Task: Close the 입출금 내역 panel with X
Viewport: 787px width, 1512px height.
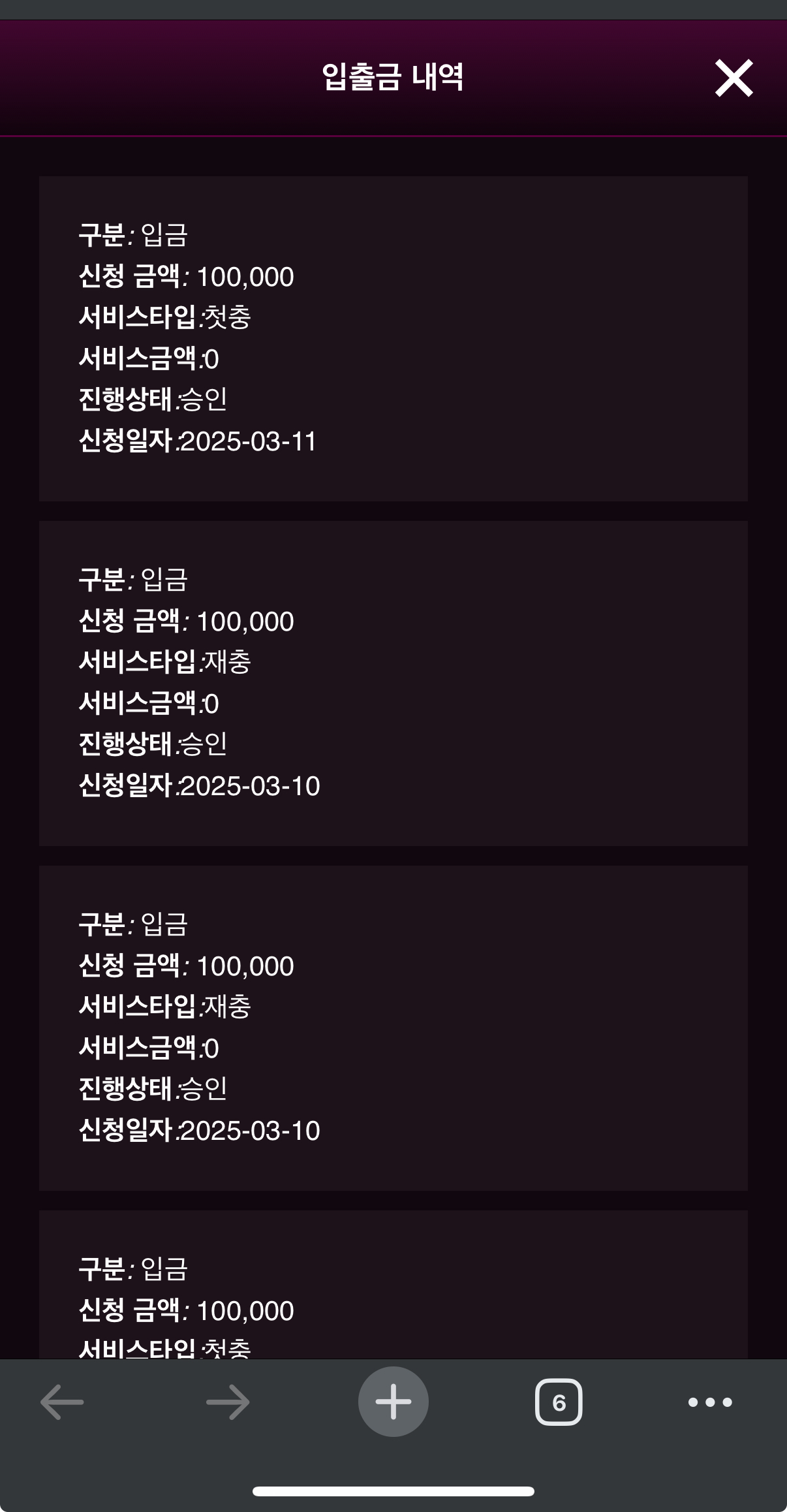Action: click(734, 78)
